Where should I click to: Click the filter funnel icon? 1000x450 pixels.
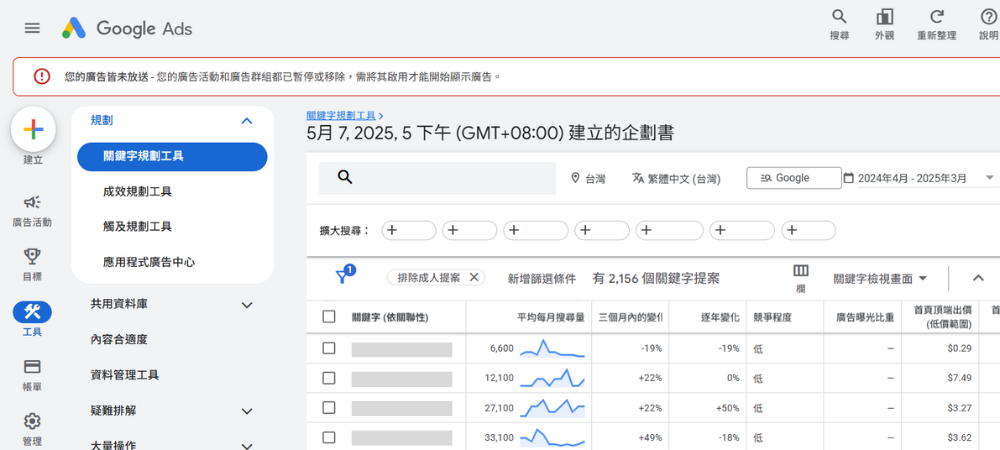pyautogui.click(x=342, y=277)
